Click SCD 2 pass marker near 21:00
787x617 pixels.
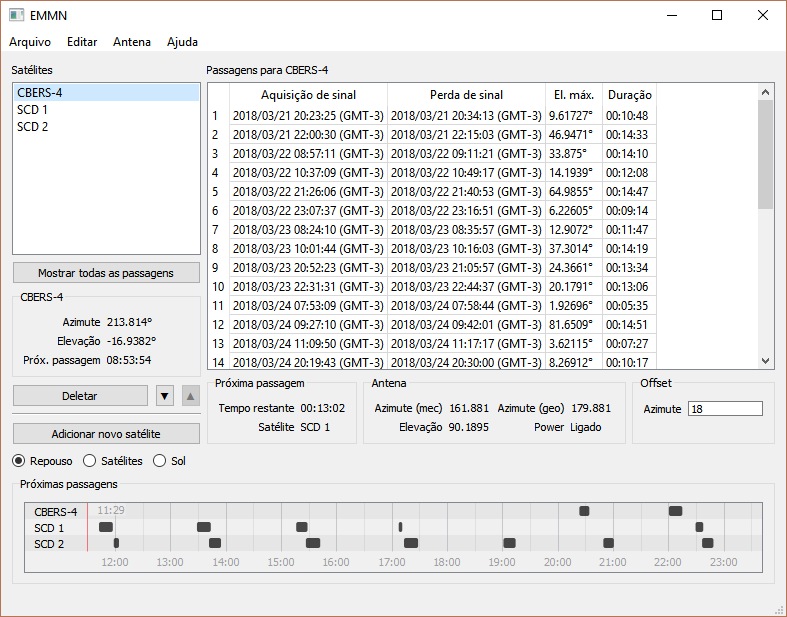coord(608,543)
